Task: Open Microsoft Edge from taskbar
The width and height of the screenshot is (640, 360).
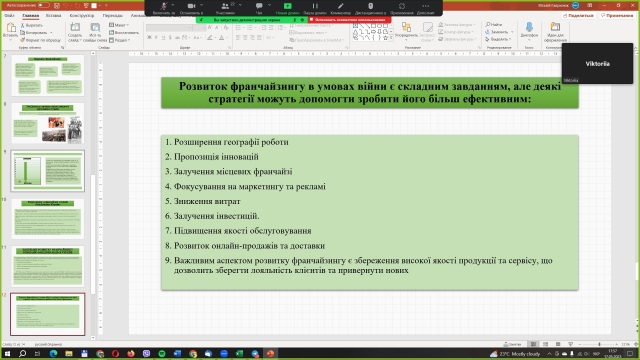Action: 53,353
